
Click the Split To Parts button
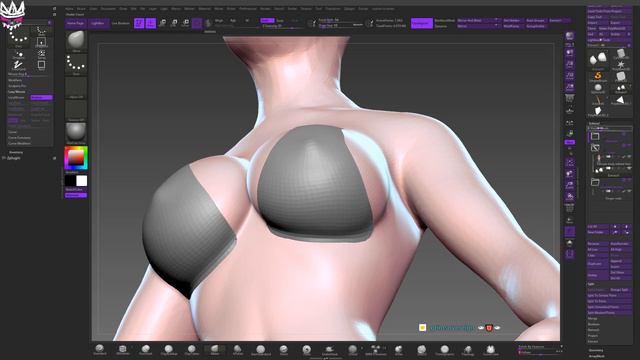click(609, 301)
